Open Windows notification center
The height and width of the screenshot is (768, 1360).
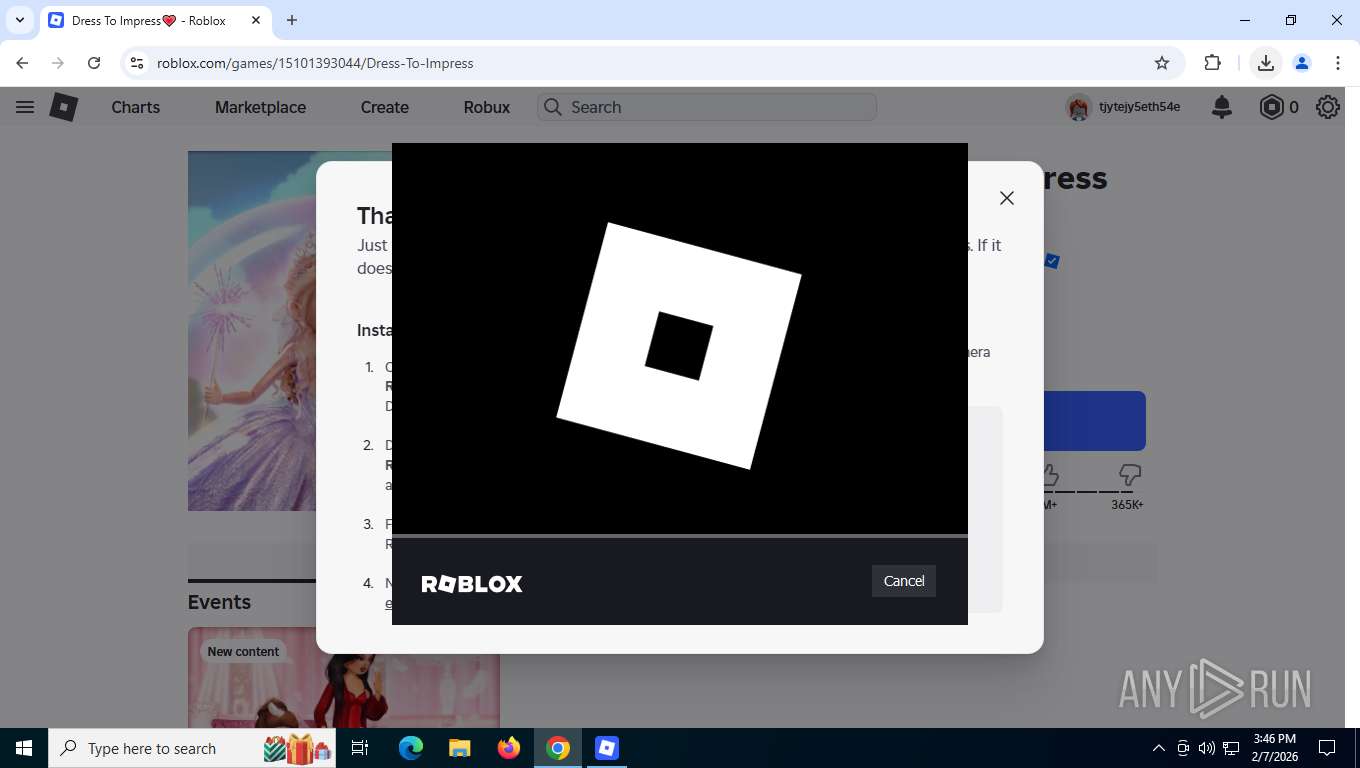click(x=1327, y=748)
